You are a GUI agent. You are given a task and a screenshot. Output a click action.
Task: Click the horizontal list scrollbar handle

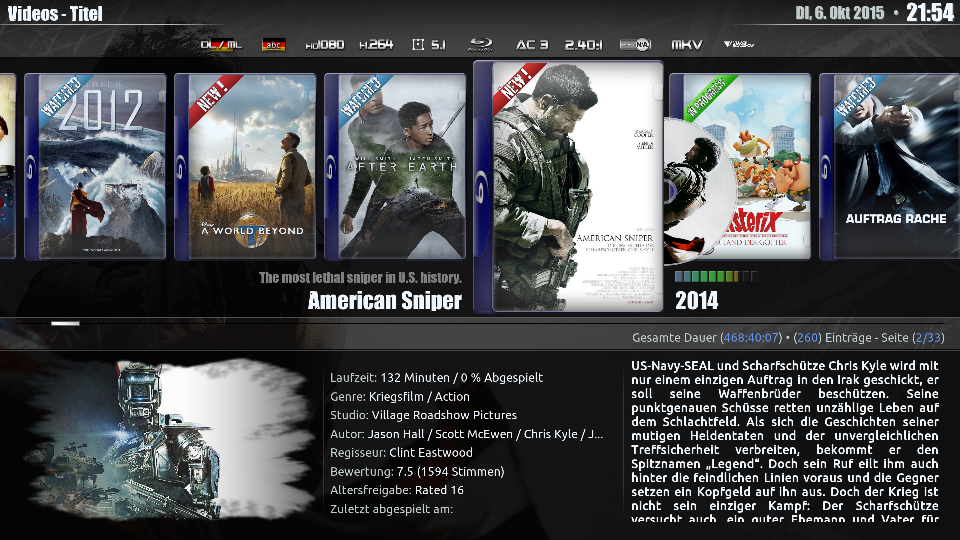(66, 323)
